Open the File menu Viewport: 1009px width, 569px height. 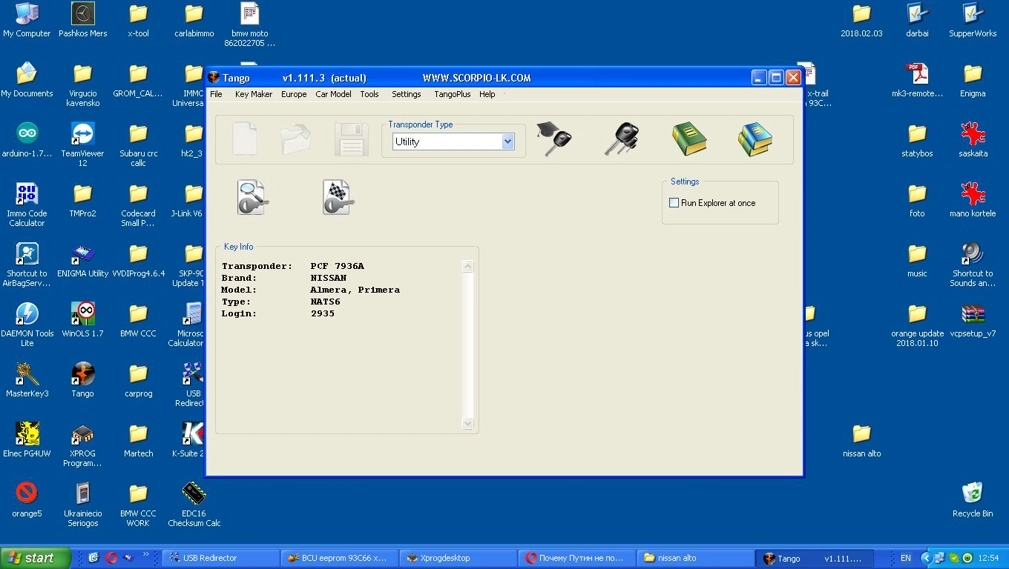[216, 94]
